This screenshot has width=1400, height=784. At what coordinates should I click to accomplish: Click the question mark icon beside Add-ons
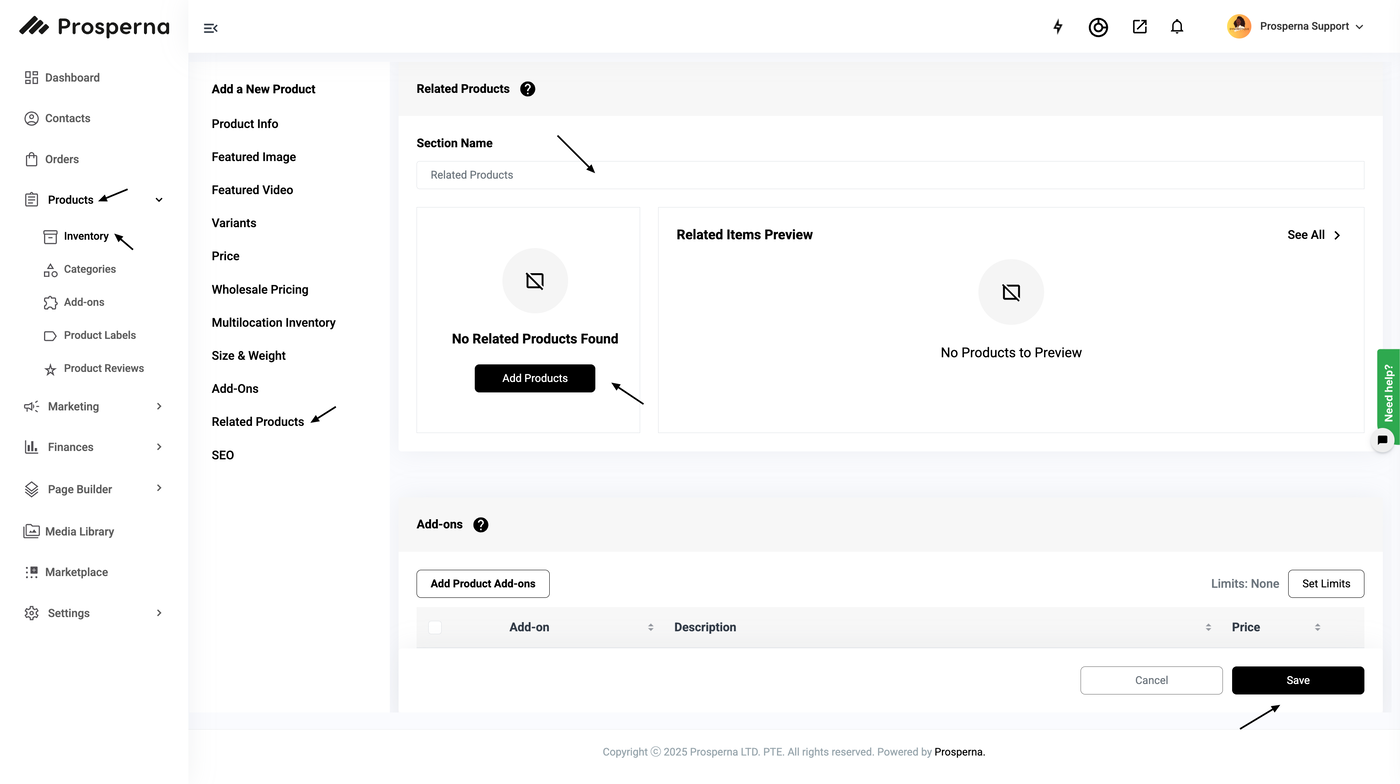point(481,525)
